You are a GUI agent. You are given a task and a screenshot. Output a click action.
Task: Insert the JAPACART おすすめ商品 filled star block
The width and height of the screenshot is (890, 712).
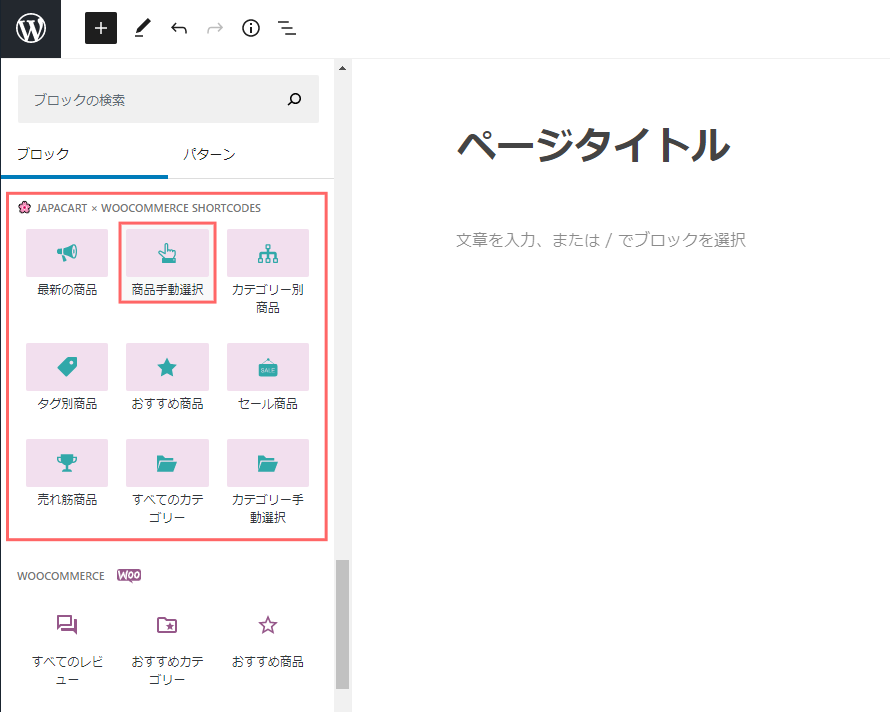[167, 377]
